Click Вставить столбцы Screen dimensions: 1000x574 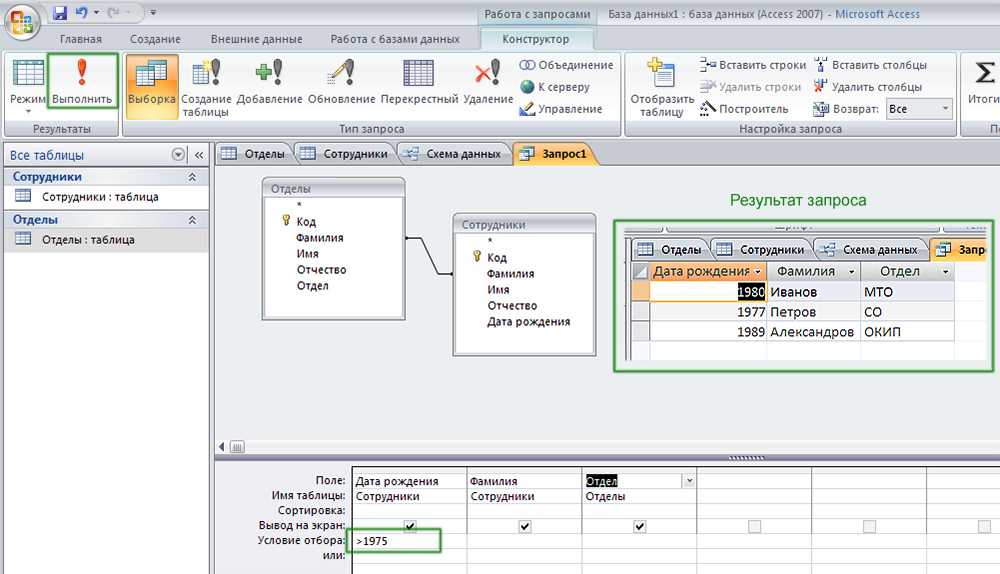tap(870, 65)
